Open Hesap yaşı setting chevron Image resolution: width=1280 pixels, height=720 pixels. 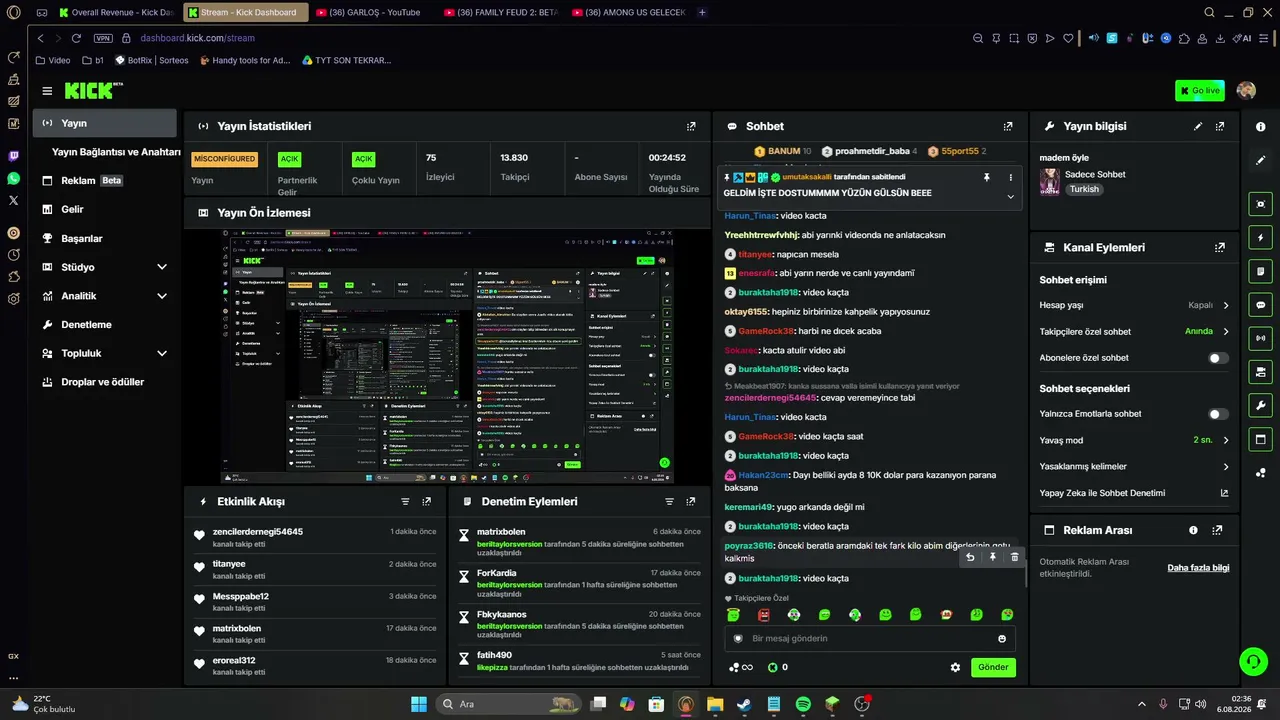click(1226, 305)
